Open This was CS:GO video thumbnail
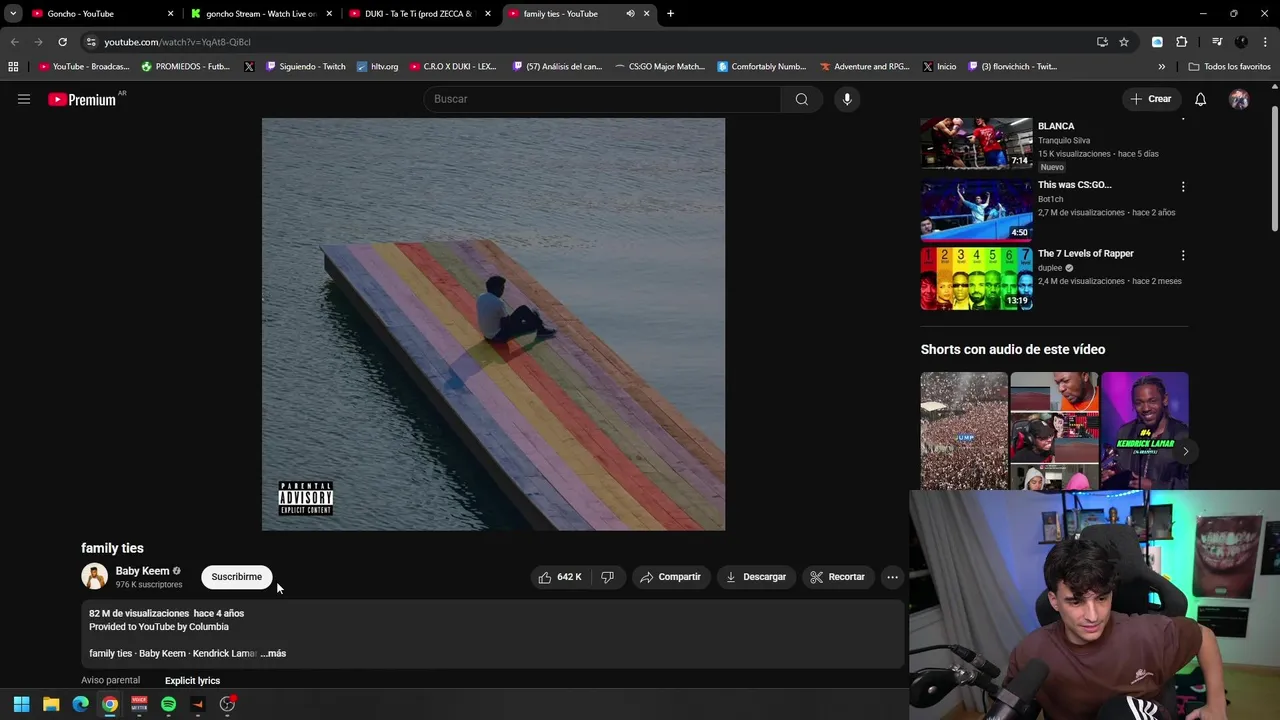 976,211
